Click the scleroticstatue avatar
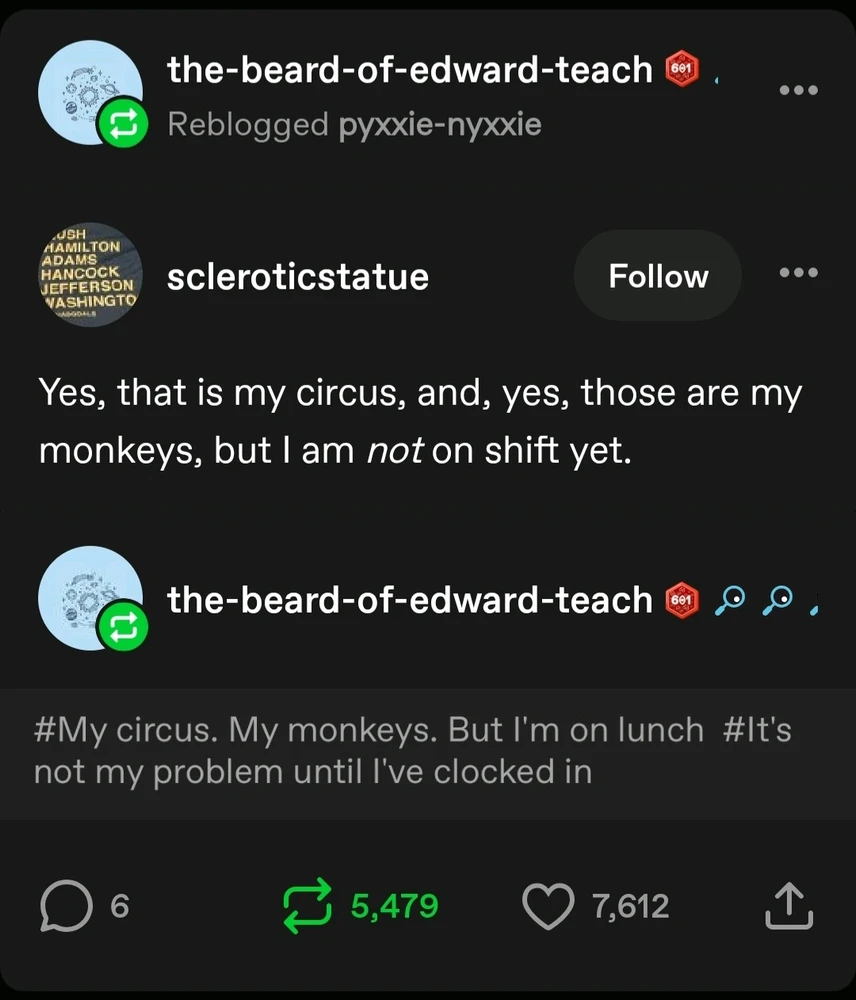Image resolution: width=856 pixels, height=1000 pixels. tap(88, 276)
